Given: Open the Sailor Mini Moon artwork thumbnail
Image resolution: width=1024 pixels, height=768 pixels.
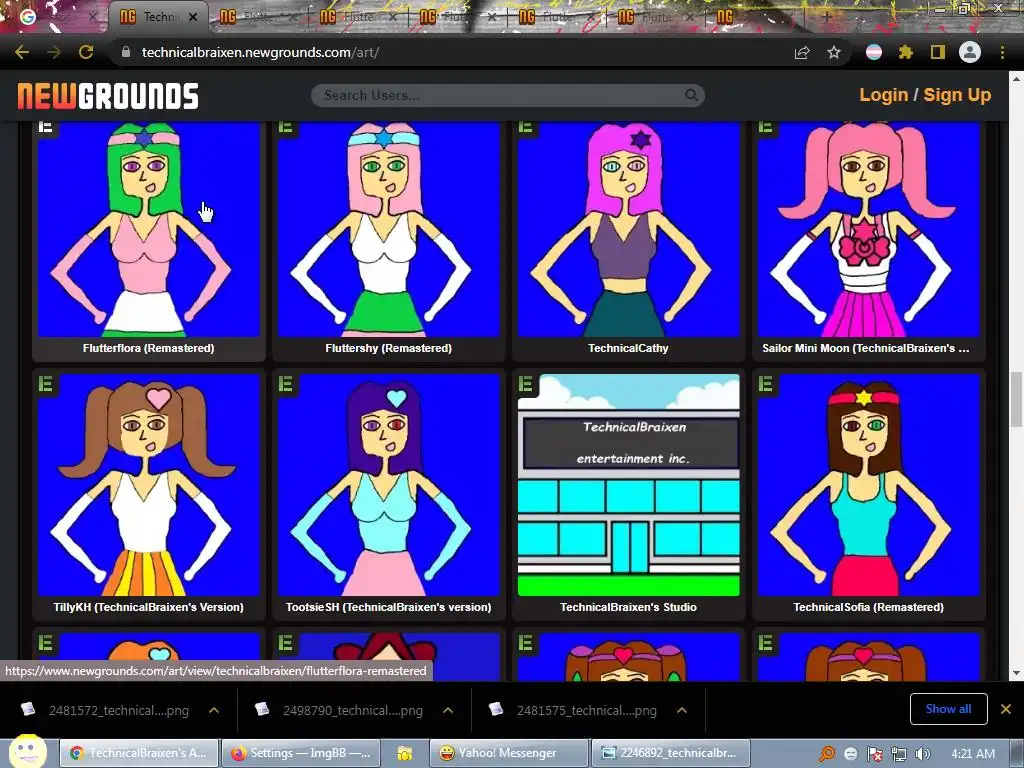Looking at the screenshot, I should (x=869, y=229).
